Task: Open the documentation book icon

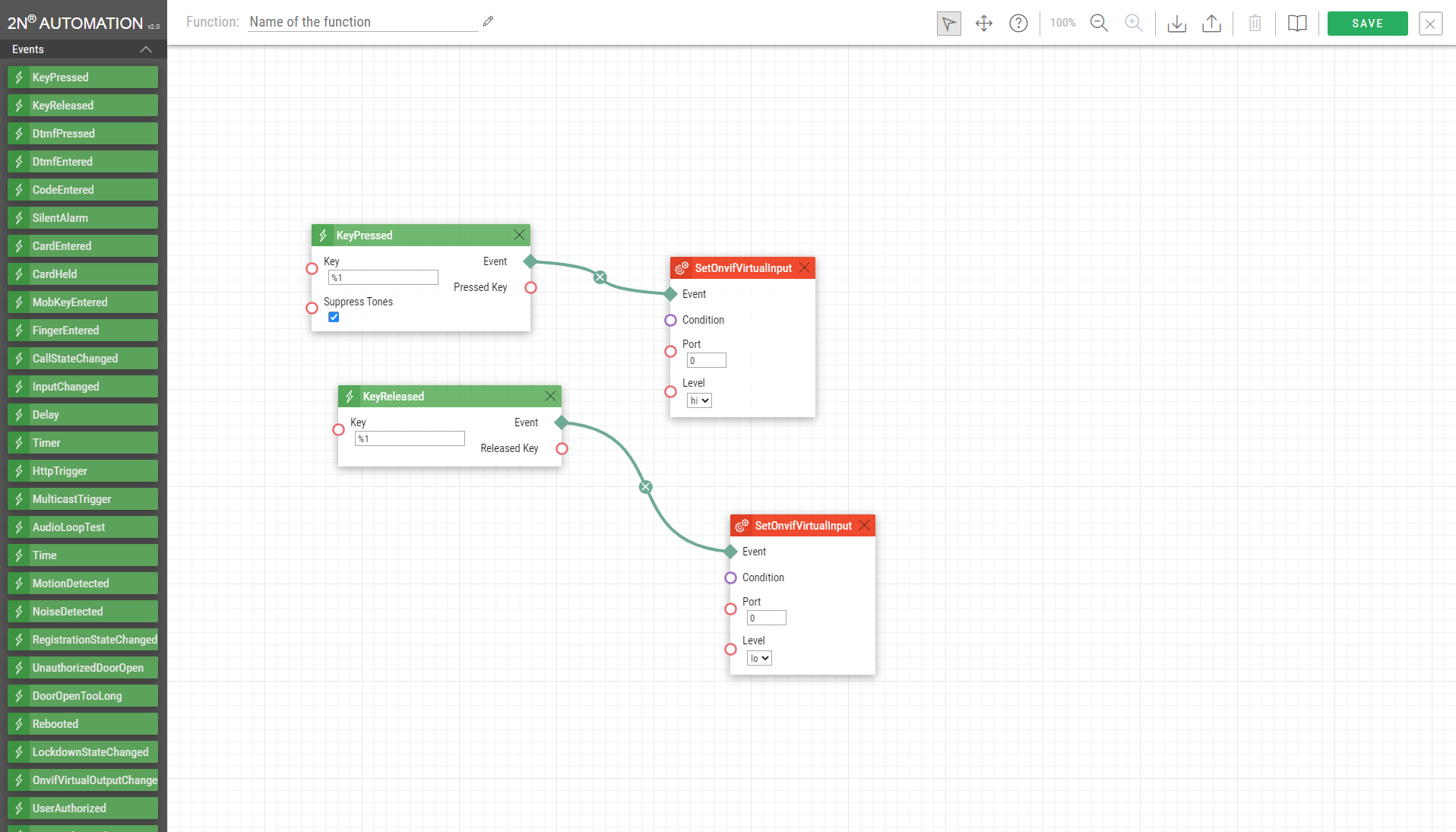Action: pos(1297,24)
